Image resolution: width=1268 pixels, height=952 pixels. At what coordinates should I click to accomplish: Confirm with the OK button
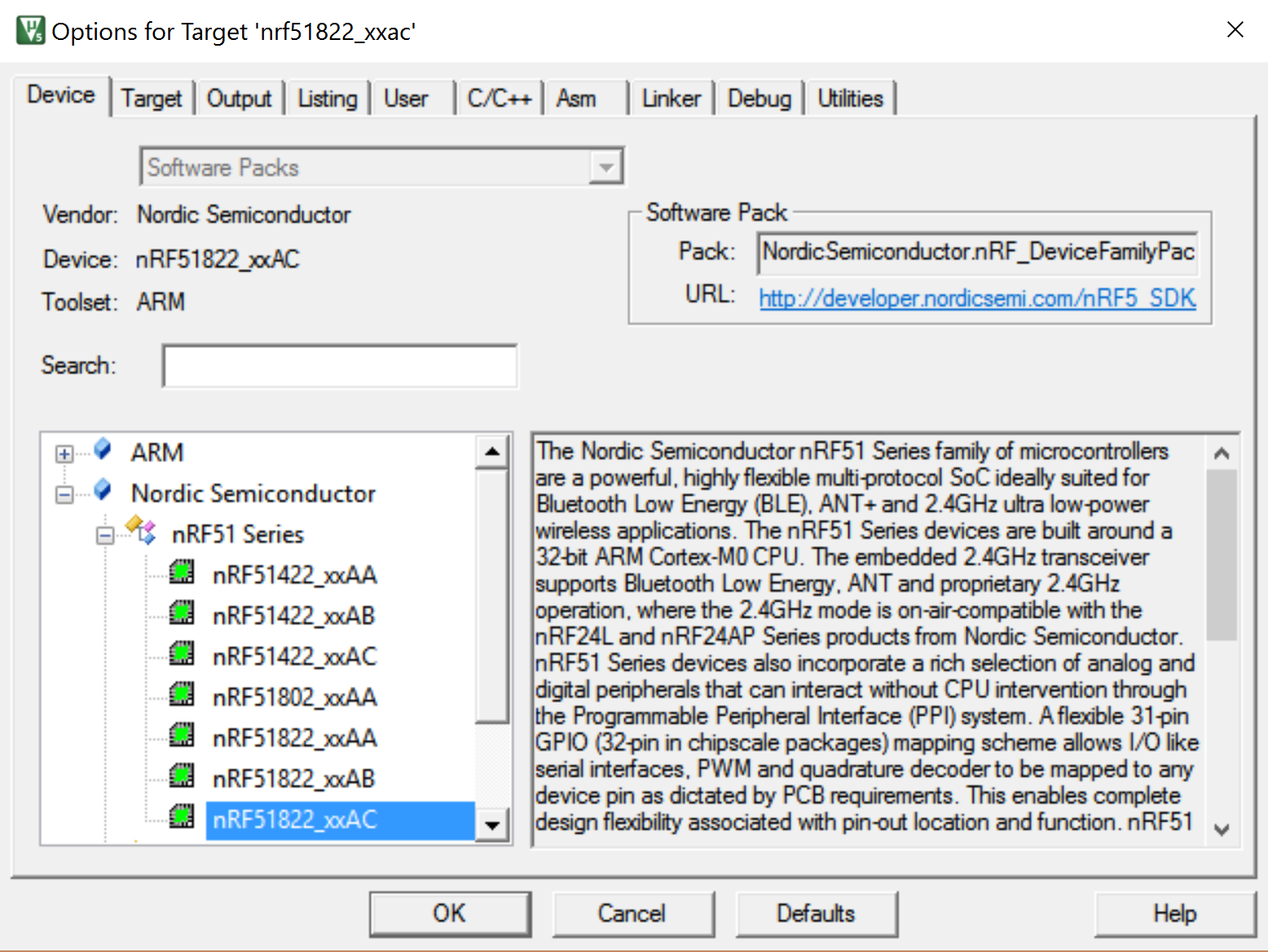coord(450,914)
